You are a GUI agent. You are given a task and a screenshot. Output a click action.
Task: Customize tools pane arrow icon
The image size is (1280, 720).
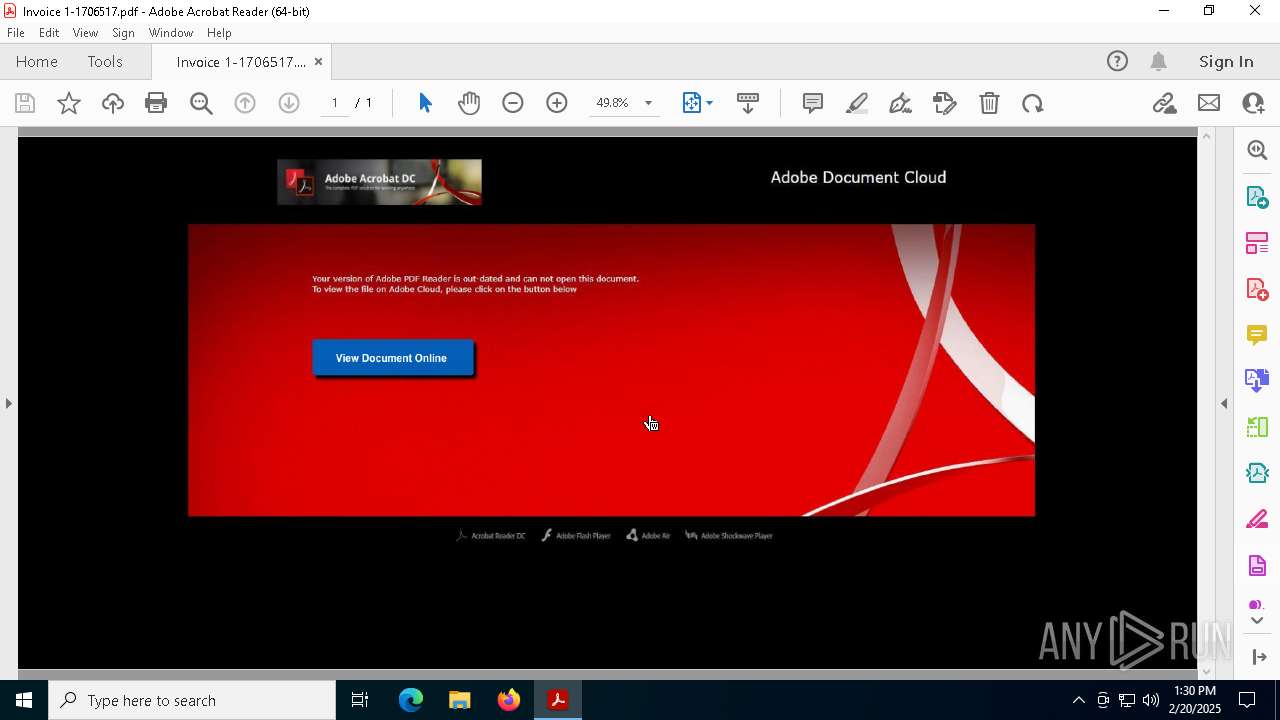pyautogui.click(x=1259, y=657)
